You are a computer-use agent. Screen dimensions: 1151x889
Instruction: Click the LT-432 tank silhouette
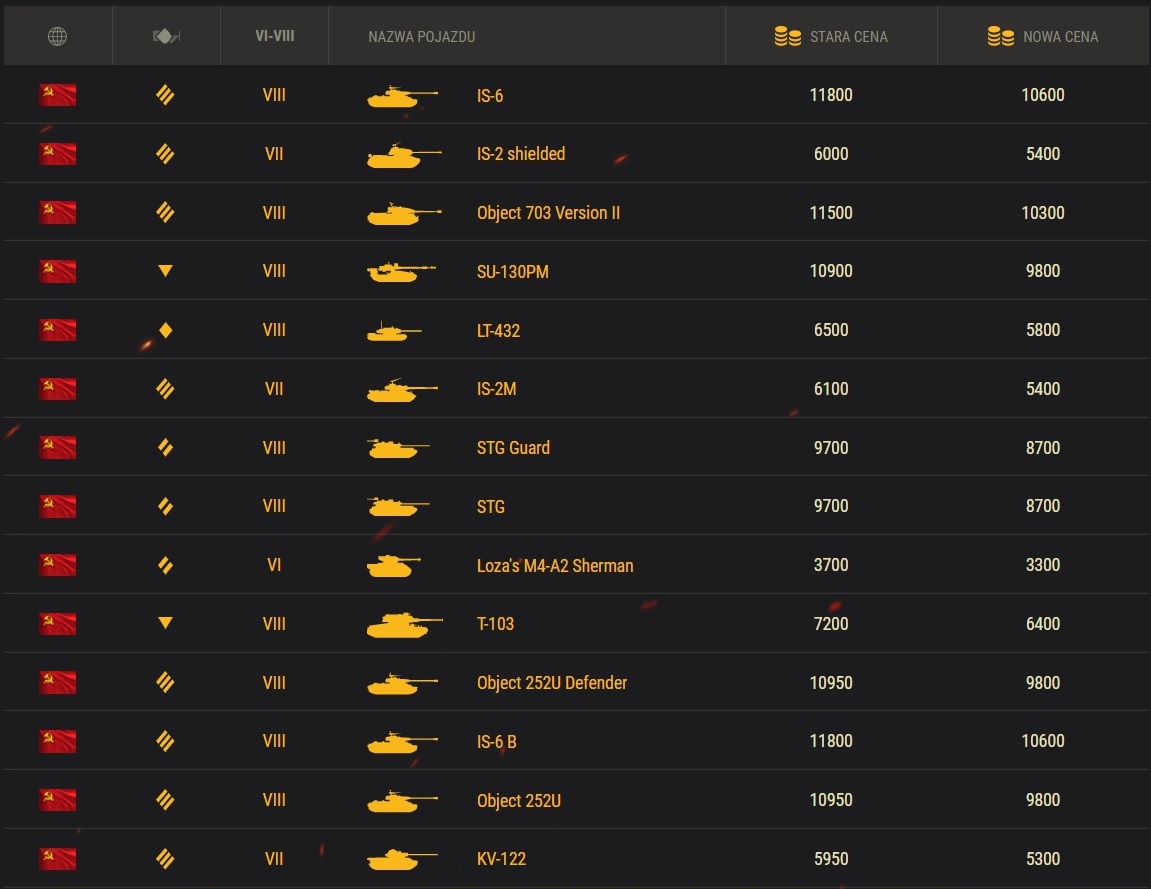tap(394, 332)
